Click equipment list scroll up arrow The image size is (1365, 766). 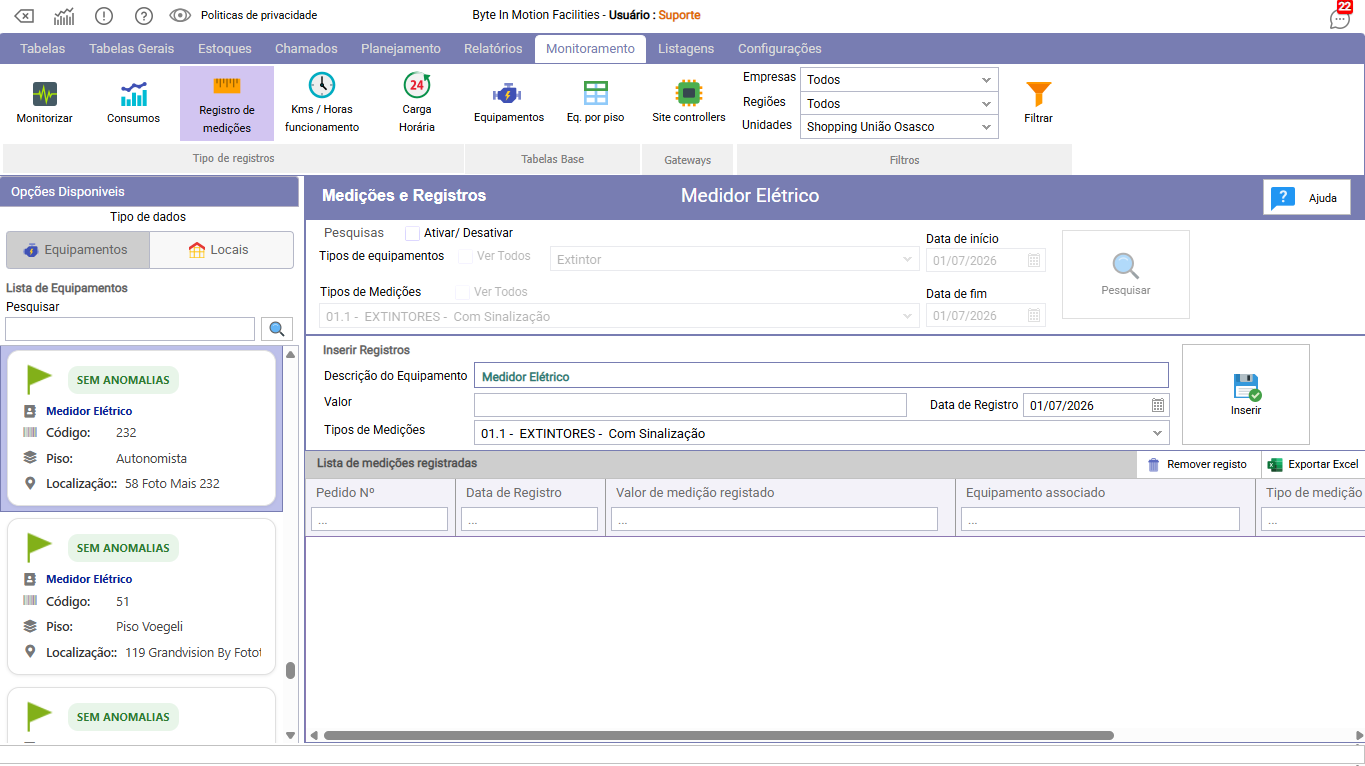click(291, 354)
